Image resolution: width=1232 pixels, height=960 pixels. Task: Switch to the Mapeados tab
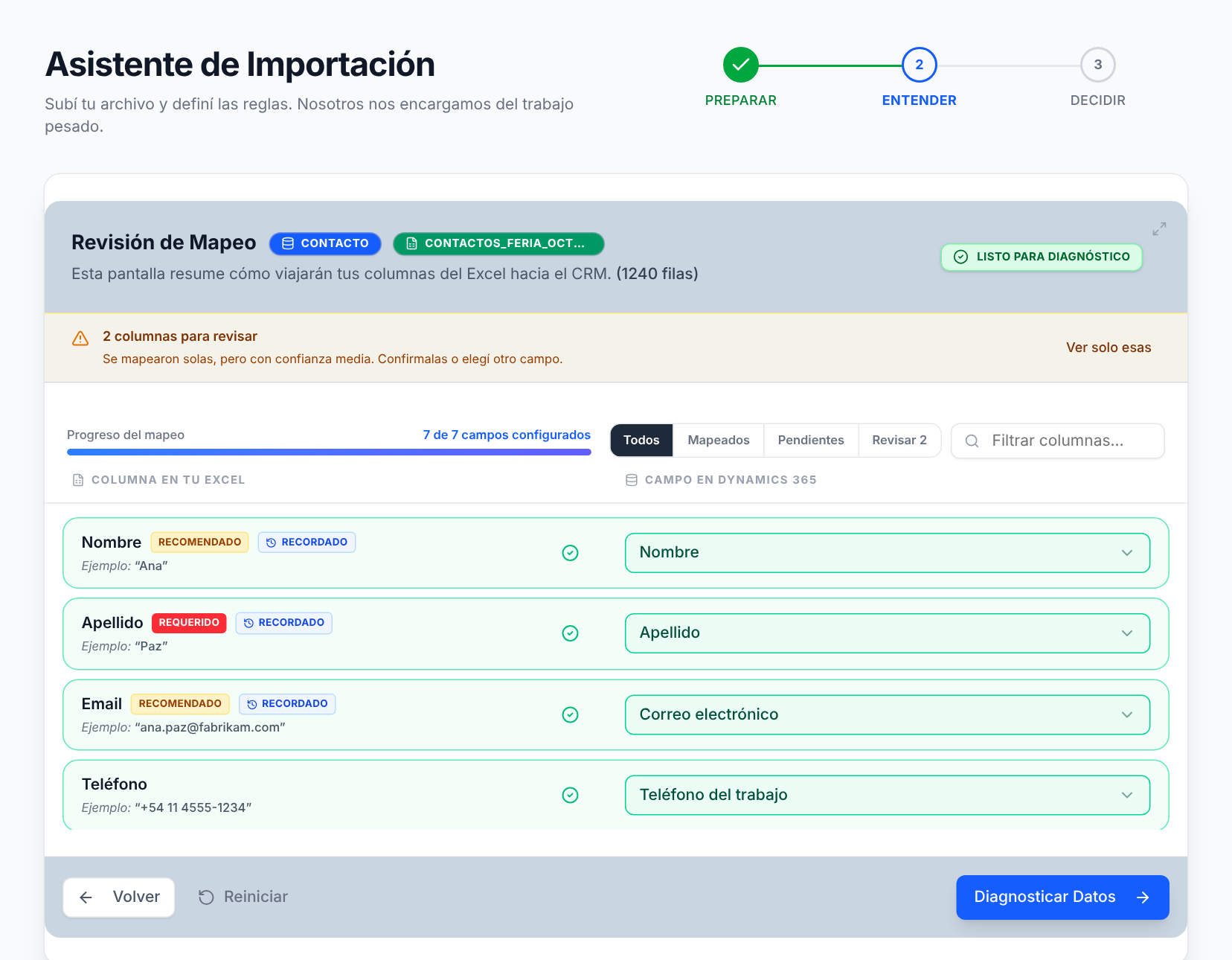pos(719,441)
